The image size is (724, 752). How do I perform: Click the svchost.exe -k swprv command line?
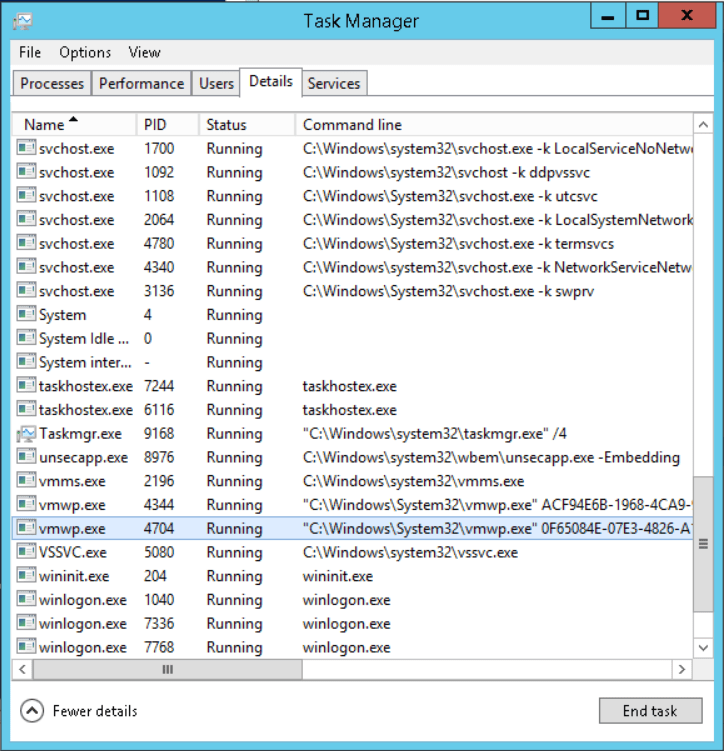tap(448, 291)
